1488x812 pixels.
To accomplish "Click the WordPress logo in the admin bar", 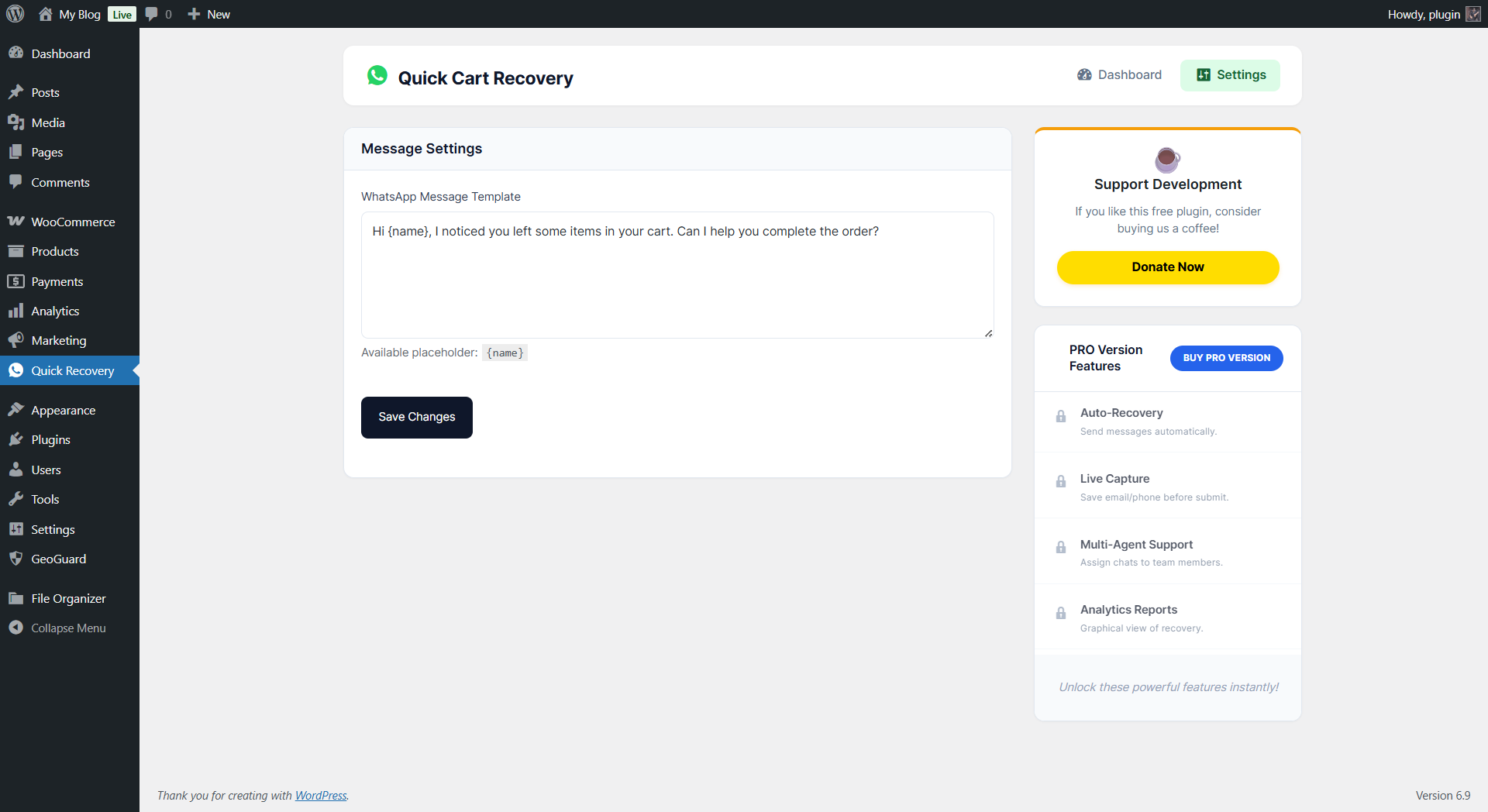I will click(15, 13).
